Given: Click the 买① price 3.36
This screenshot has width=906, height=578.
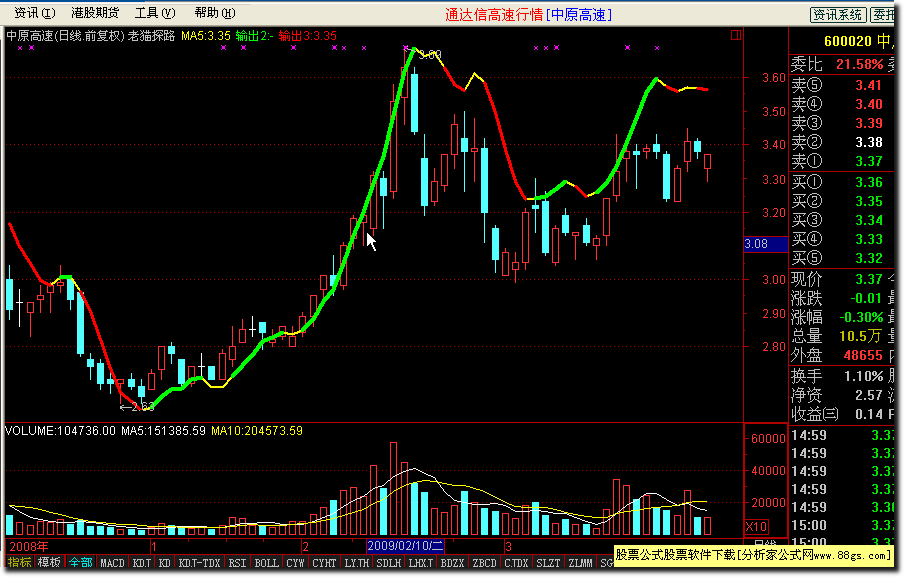Looking at the screenshot, I should pos(868,182).
